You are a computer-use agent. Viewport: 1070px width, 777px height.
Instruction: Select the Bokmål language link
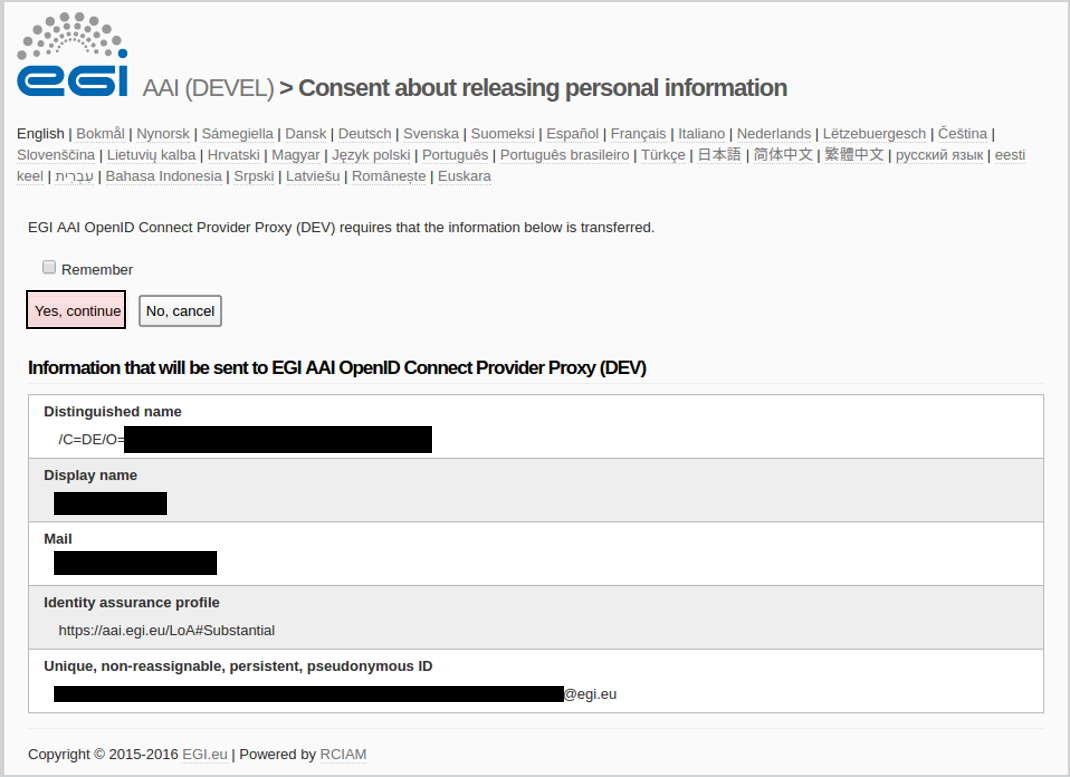click(100, 134)
